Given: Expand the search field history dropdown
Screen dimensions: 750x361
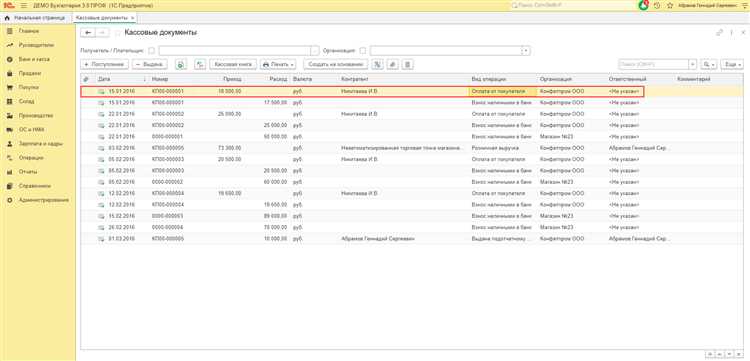Looking at the screenshot, I should coord(693,64).
